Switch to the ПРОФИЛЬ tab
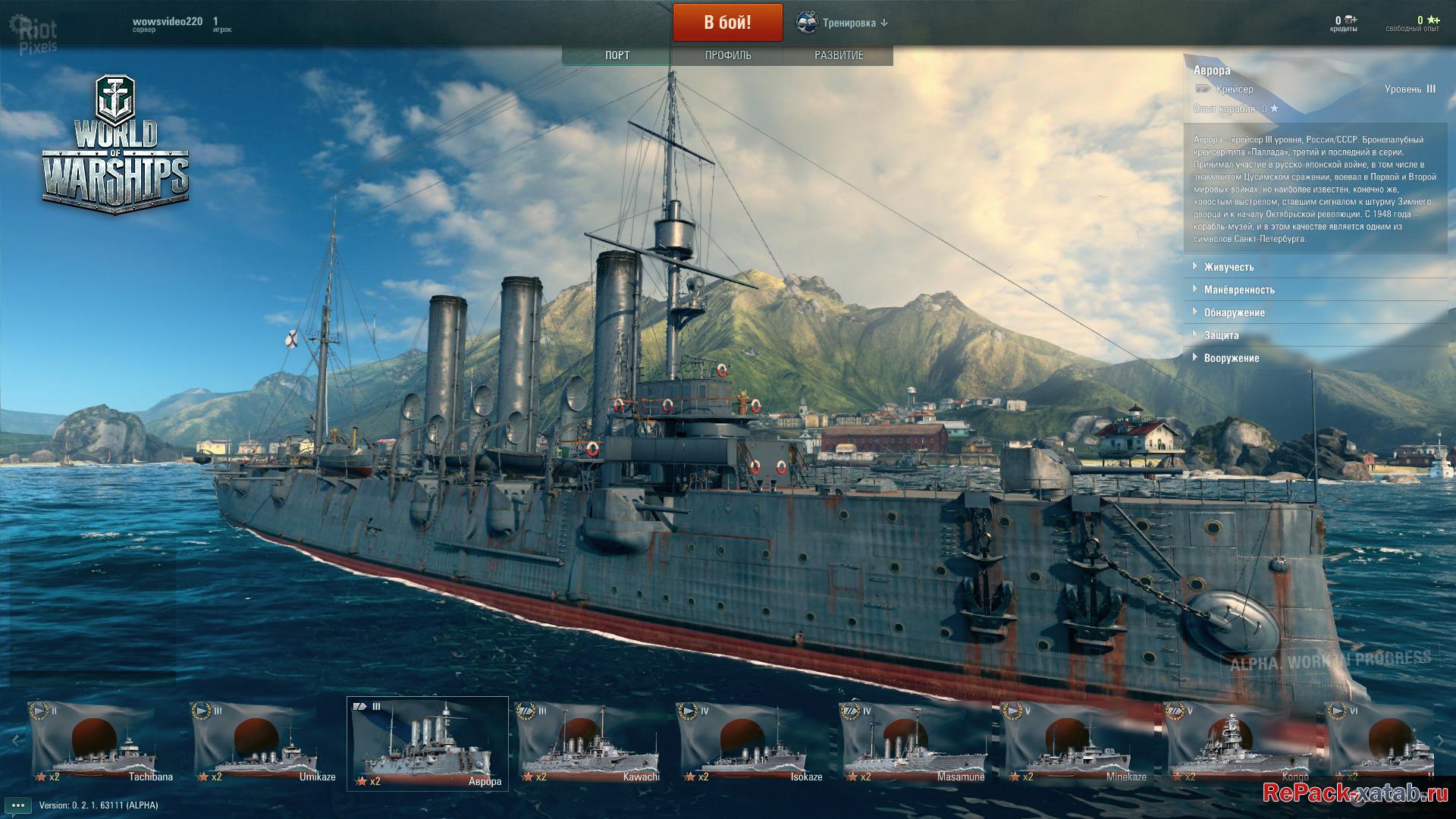 [728, 55]
